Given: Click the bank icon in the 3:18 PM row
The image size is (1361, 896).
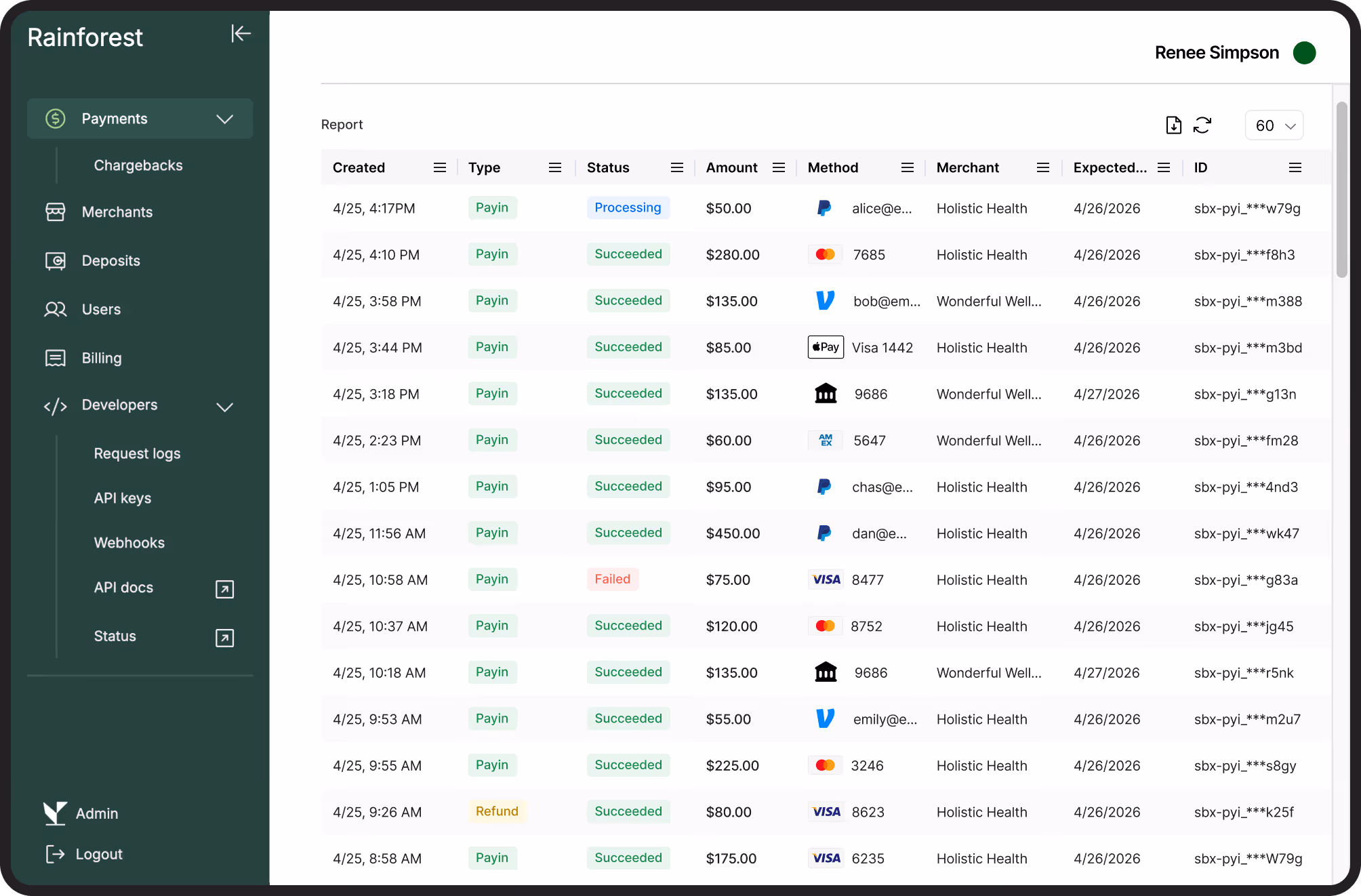Looking at the screenshot, I should pyautogui.click(x=826, y=393).
